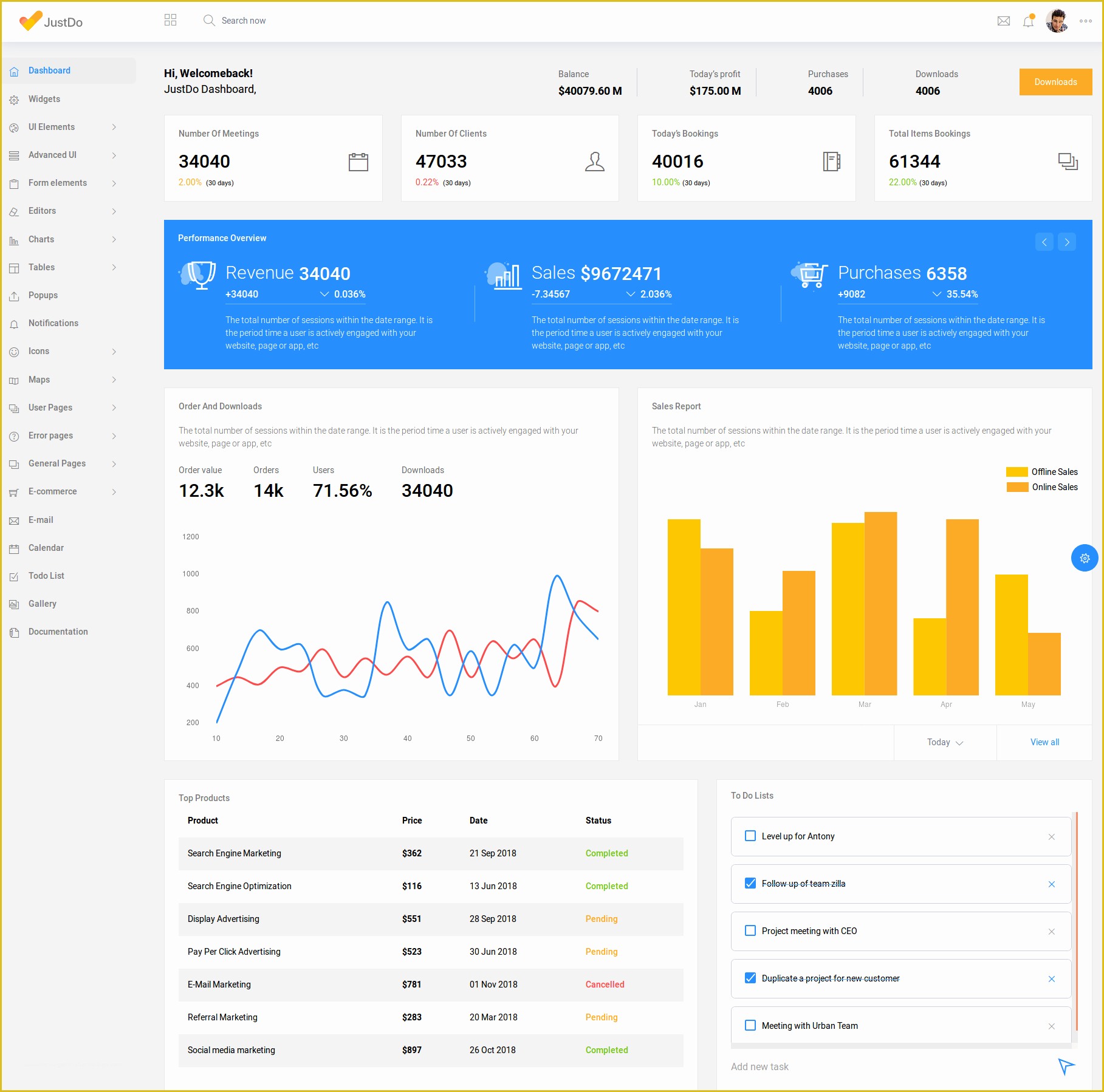Toggle Online Sales legend in Sales Report

(x=1041, y=487)
